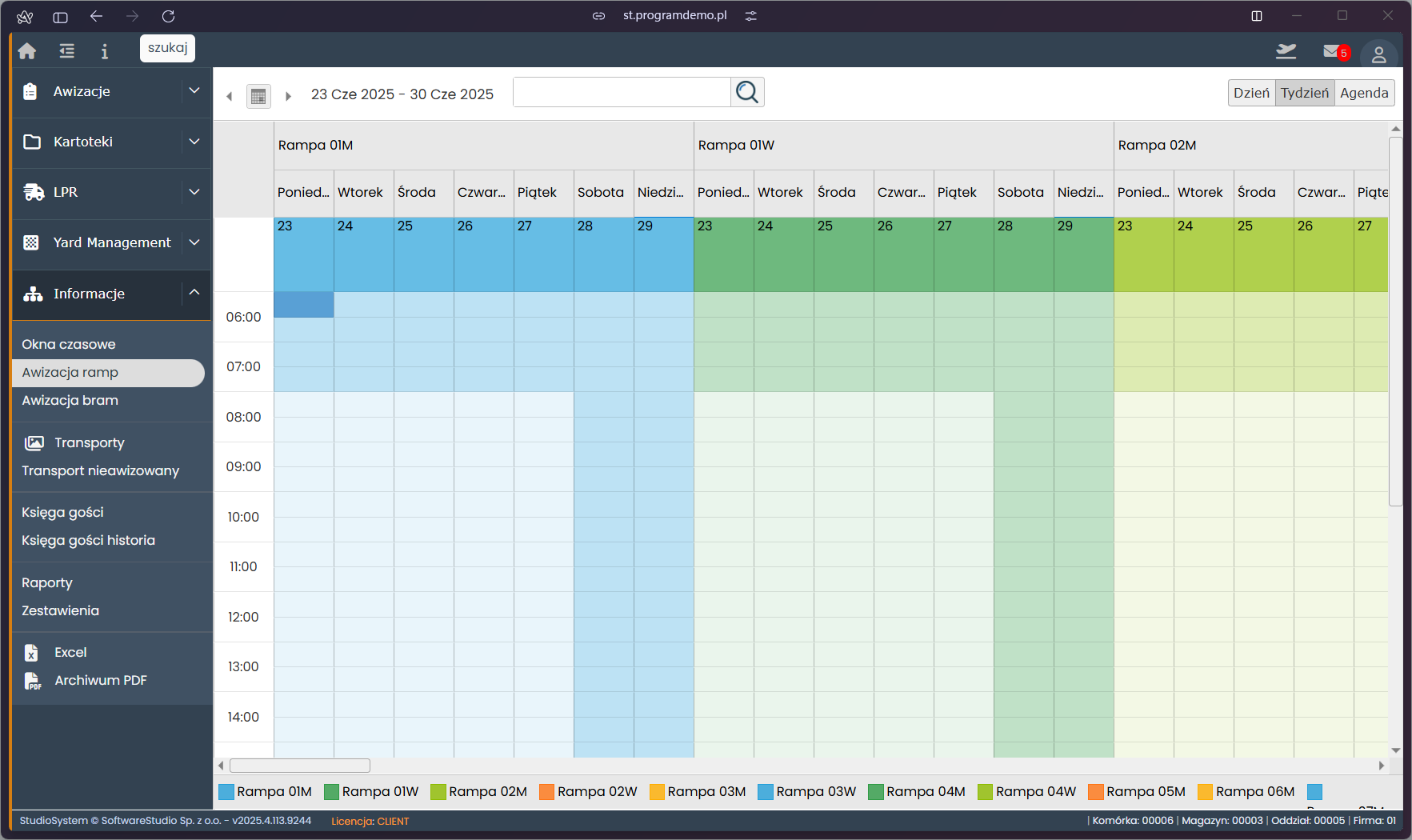This screenshot has height=840, width=1412.
Task: Click the magnifier search button
Action: tap(747, 93)
